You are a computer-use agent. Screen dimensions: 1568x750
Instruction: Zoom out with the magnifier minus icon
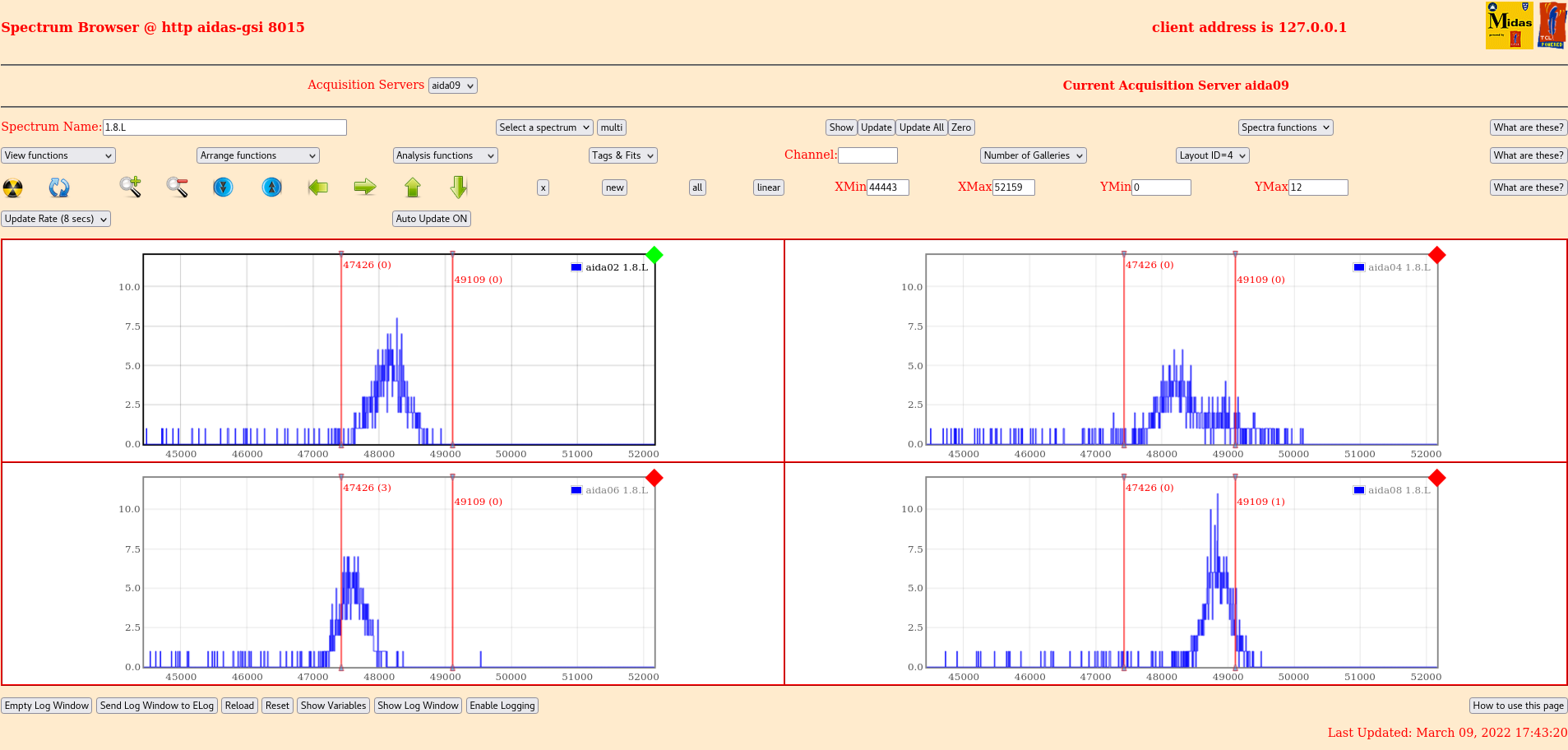coord(177,187)
